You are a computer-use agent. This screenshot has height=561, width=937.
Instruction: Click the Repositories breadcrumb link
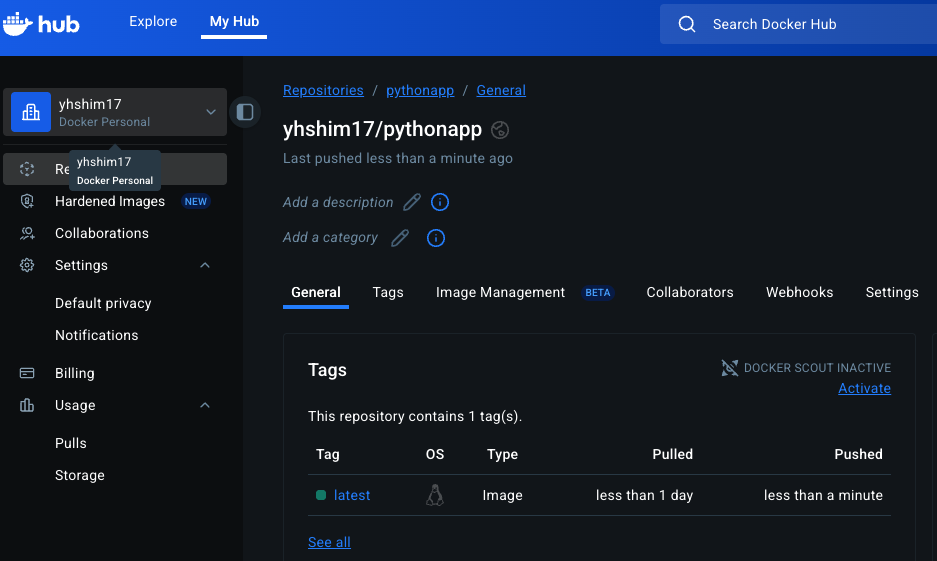(323, 90)
